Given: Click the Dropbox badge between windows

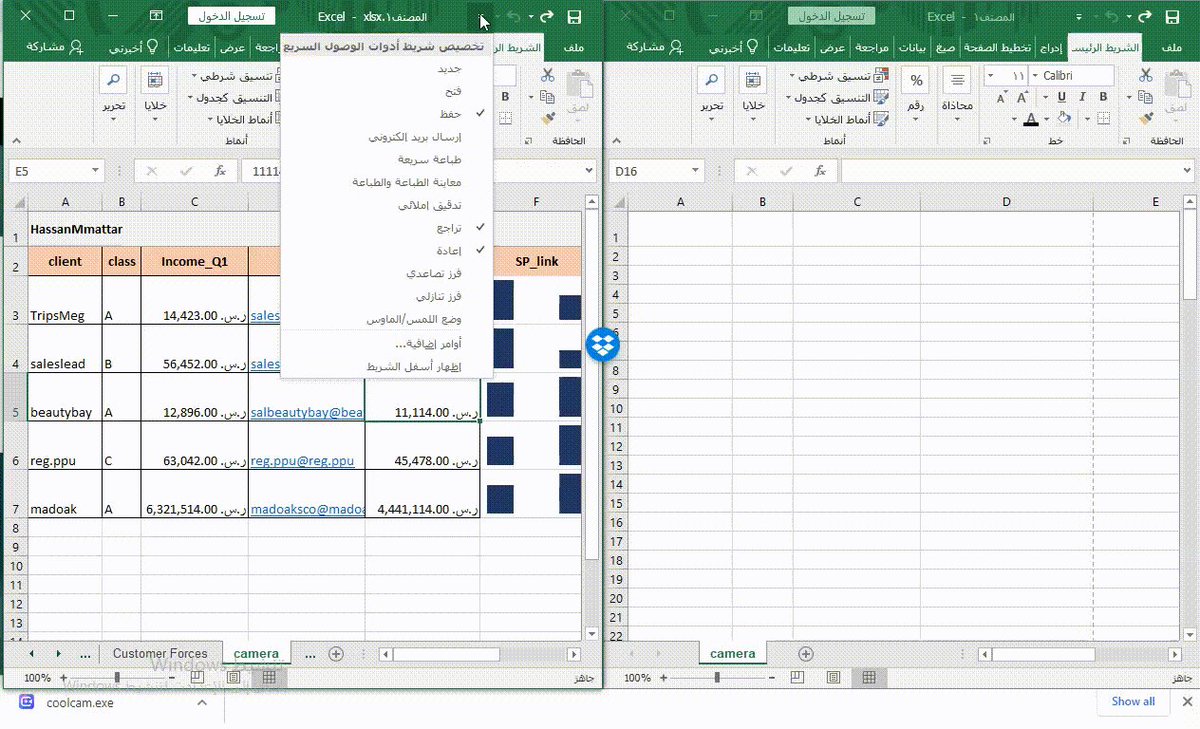Looking at the screenshot, I should click(x=603, y=345).
